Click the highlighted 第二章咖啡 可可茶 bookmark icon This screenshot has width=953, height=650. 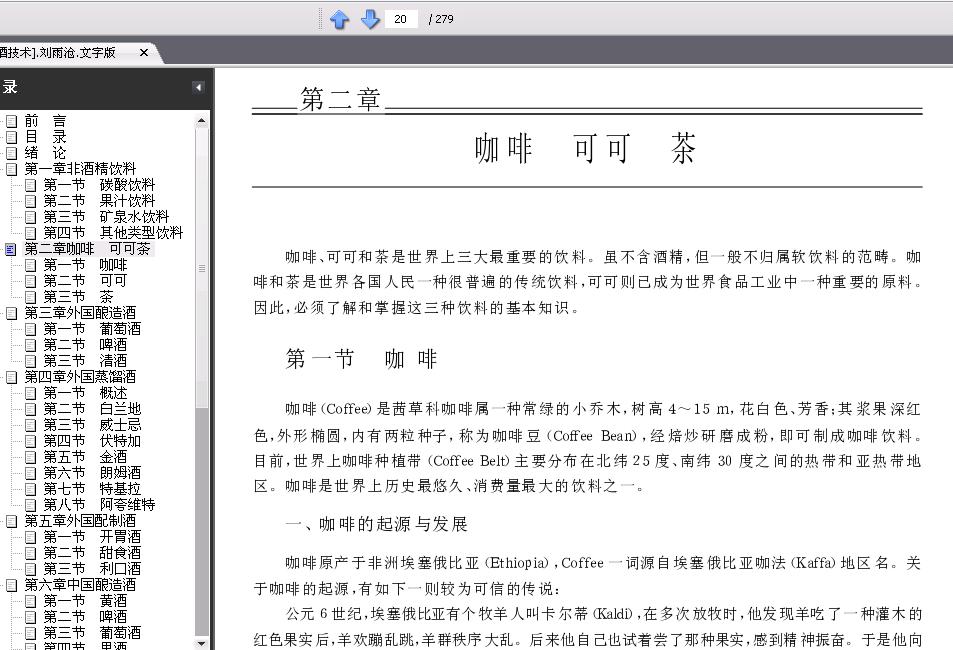coord(11,249)
